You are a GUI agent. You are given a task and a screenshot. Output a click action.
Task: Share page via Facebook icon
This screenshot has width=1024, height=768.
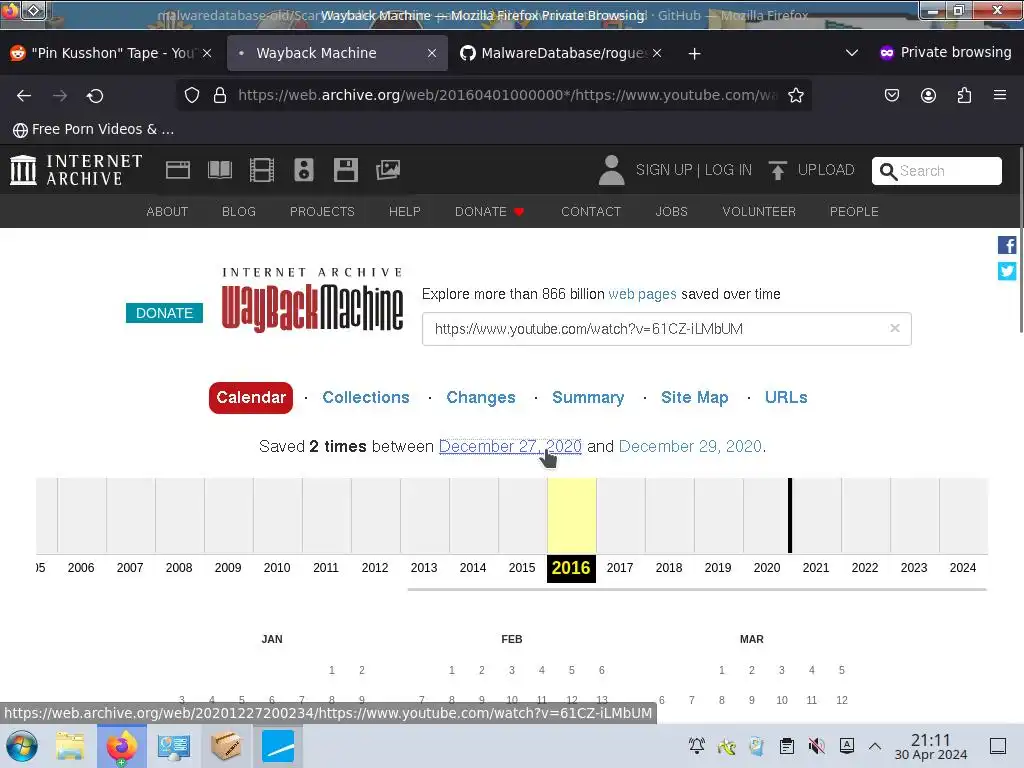(1006, 245)
